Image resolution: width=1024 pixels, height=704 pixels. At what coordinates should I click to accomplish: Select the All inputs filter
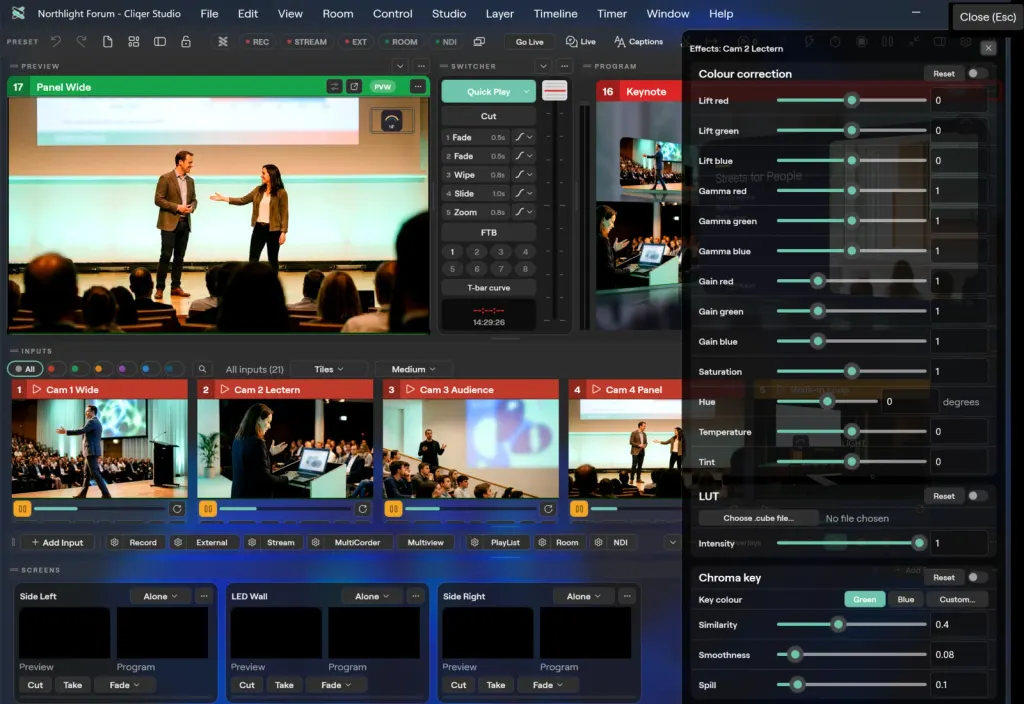25,369
